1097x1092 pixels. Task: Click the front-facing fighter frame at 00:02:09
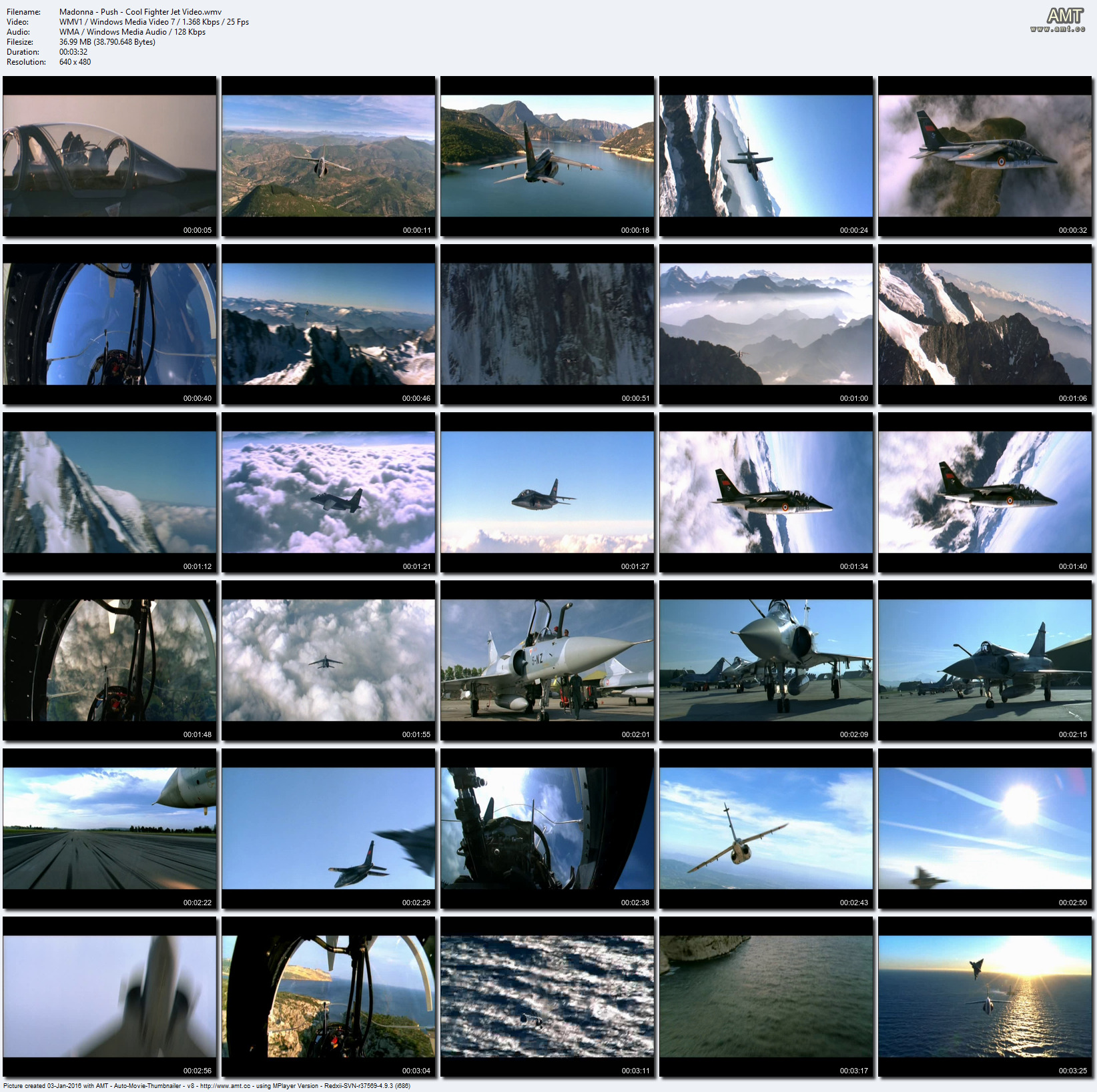coord(766,660)
